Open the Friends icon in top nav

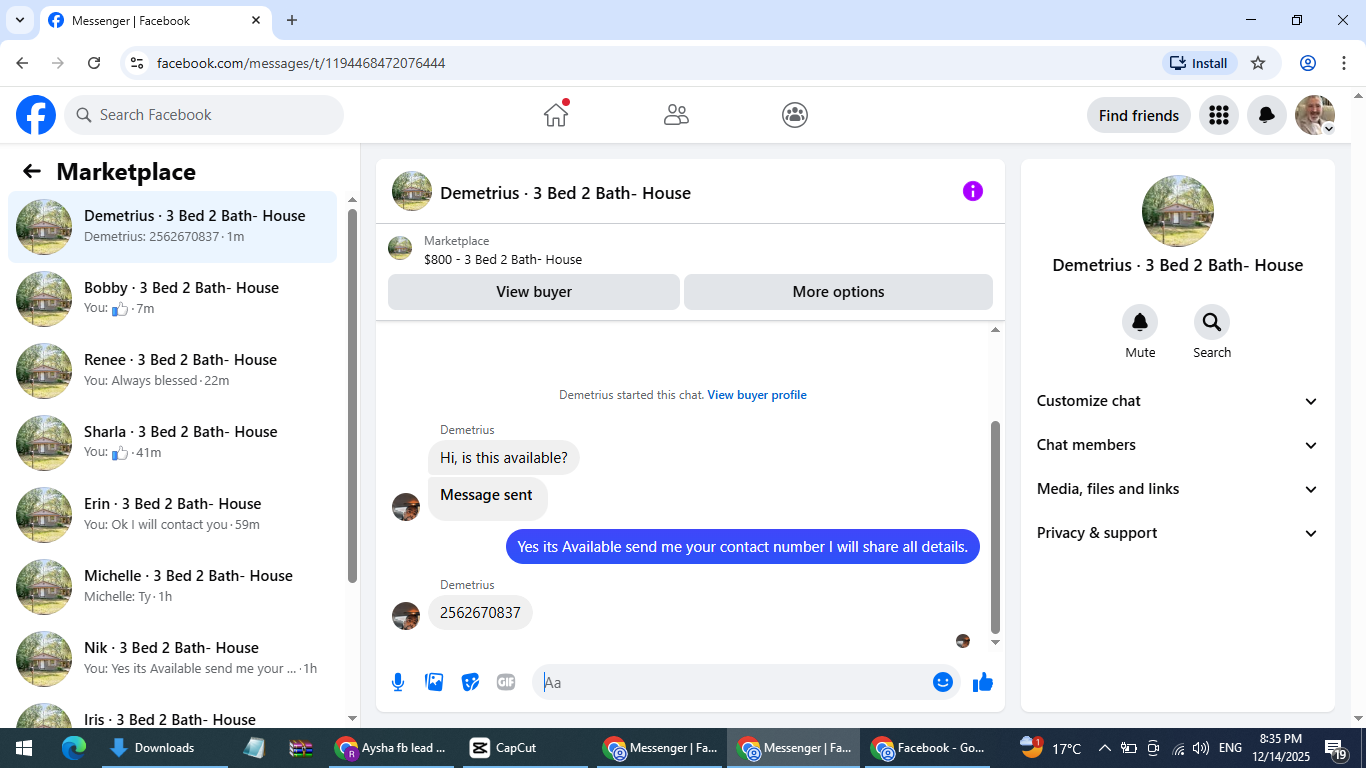[x=676, y=115]
